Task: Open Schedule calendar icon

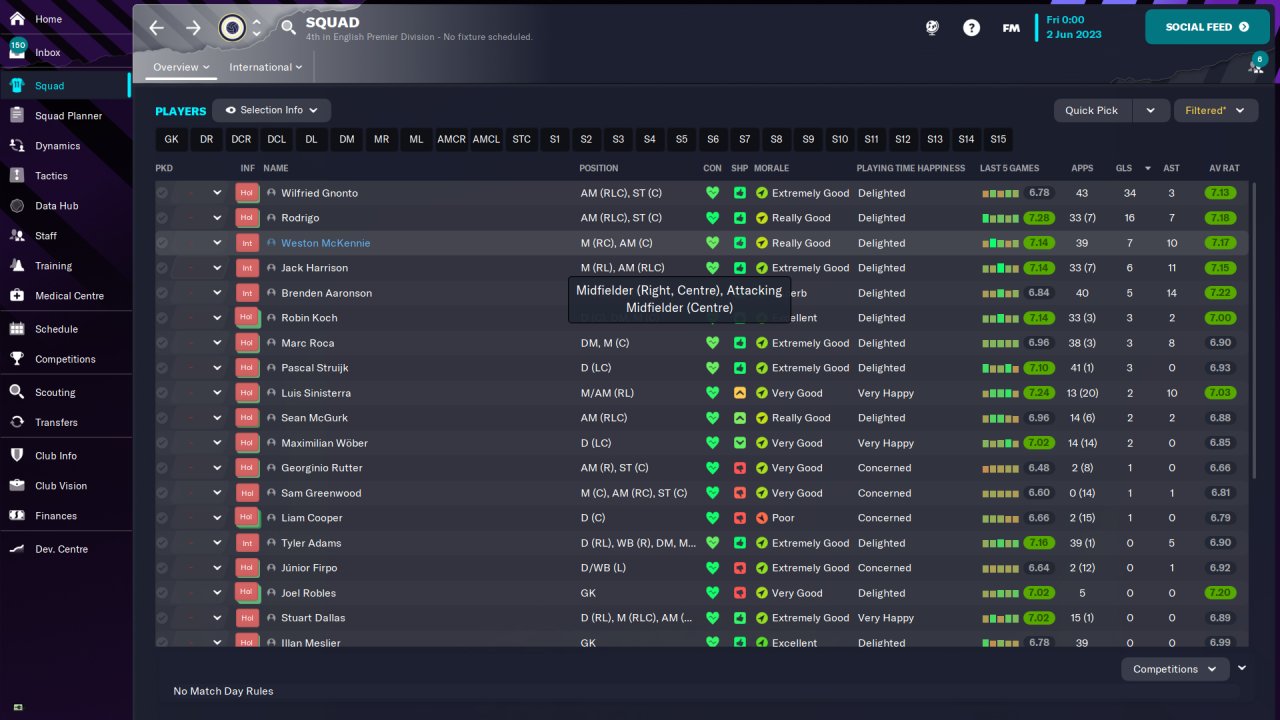Action: [17, 328]
